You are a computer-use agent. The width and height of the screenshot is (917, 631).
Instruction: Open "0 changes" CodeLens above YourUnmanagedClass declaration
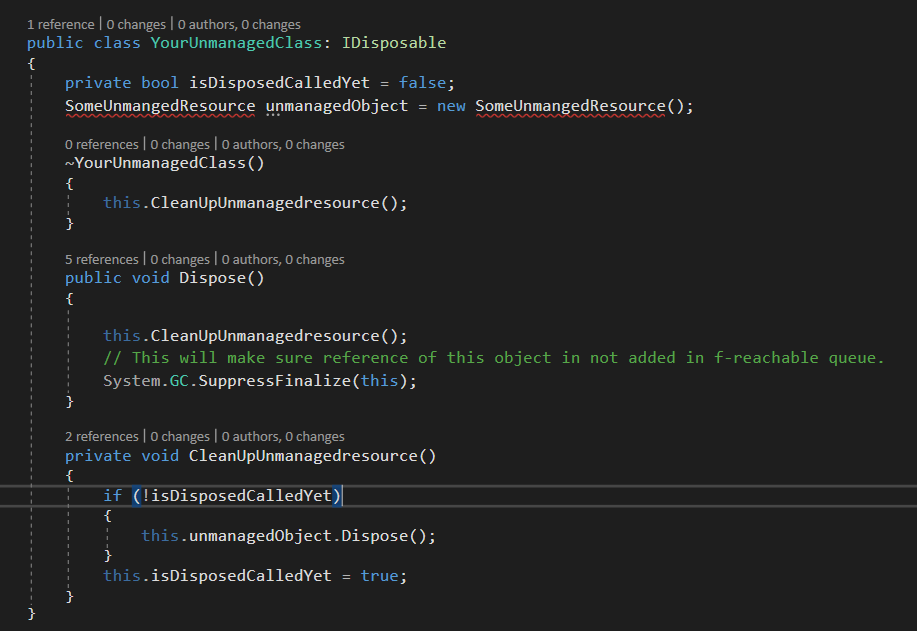tap(136, 25)
